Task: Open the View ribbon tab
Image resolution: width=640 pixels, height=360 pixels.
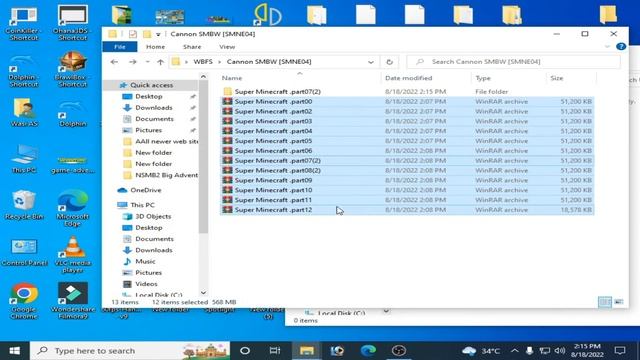Action: (227, 47)
